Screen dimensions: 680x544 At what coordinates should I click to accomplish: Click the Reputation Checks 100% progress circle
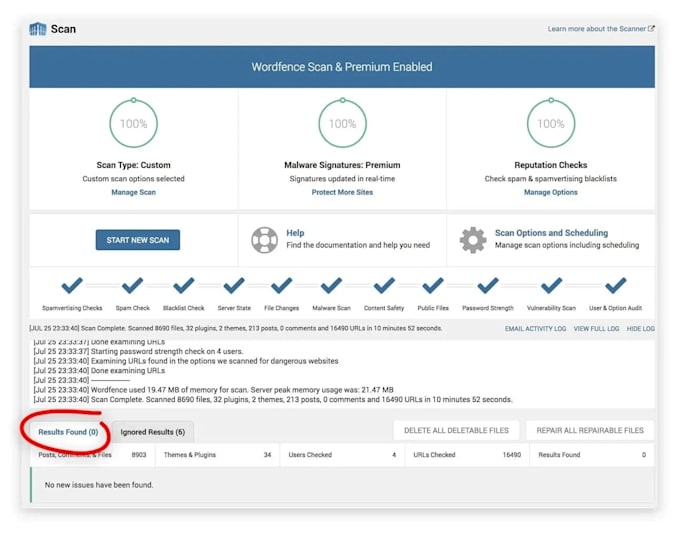[551, 124]
